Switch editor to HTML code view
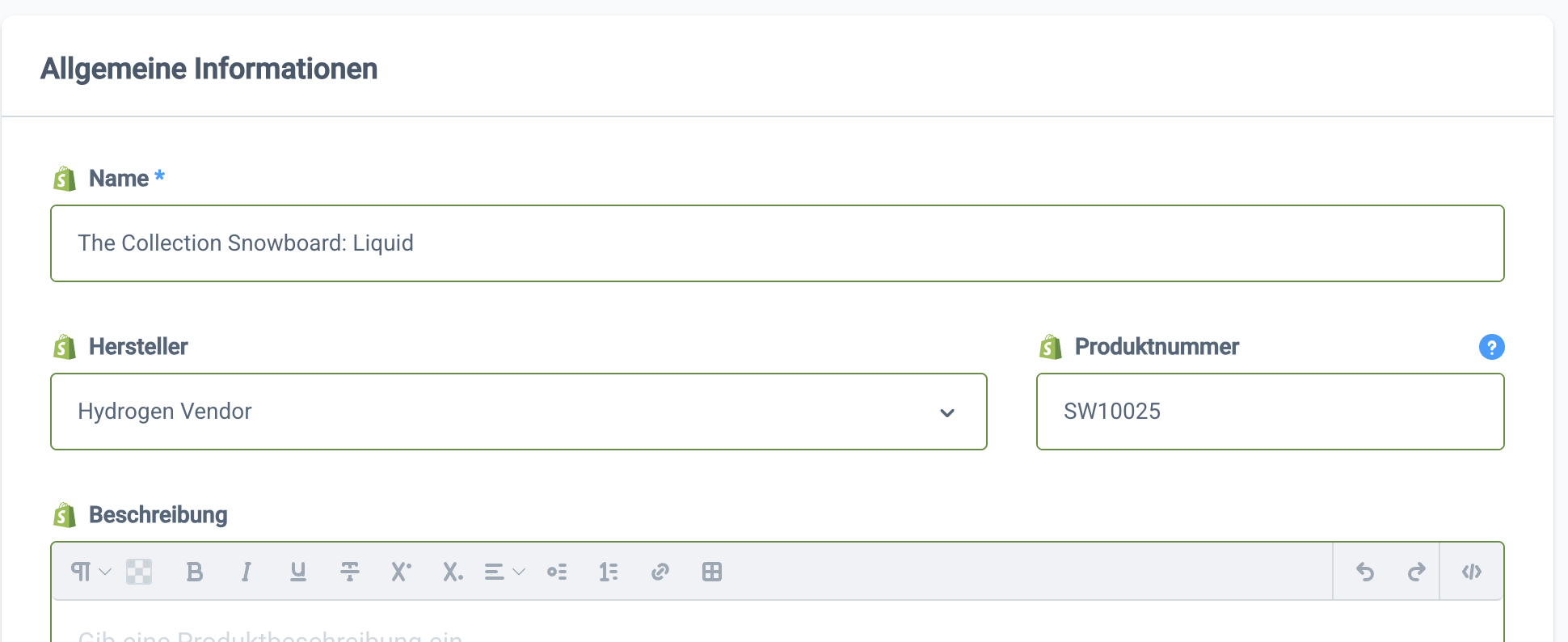The width and height of the screenshot is (1568, 642). click(1472, 572)
